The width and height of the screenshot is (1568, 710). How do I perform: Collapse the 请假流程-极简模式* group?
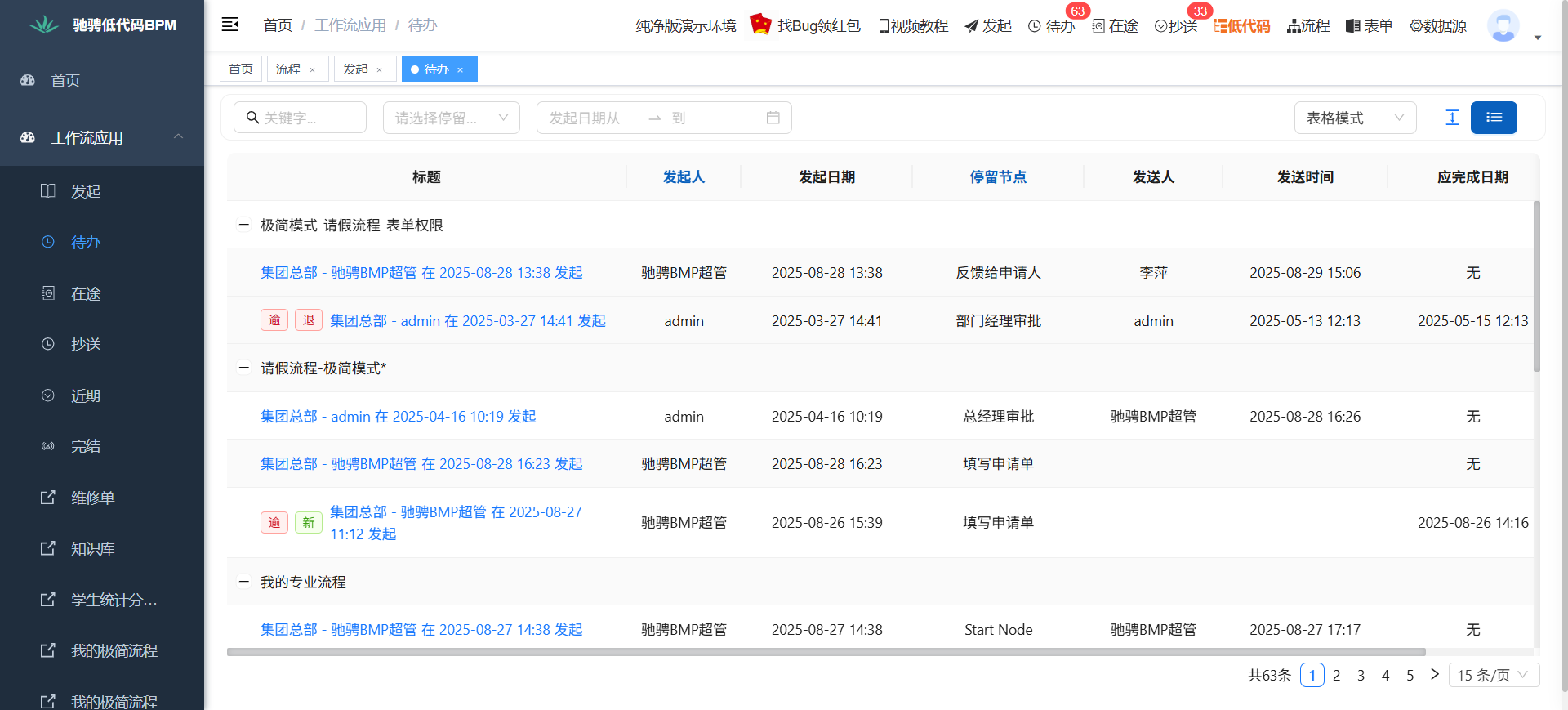243,368
